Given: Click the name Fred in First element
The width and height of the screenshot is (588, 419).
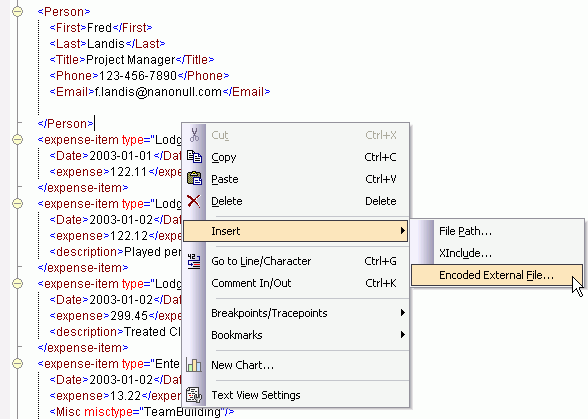Looking at the screenshot, I should [99, 28].
